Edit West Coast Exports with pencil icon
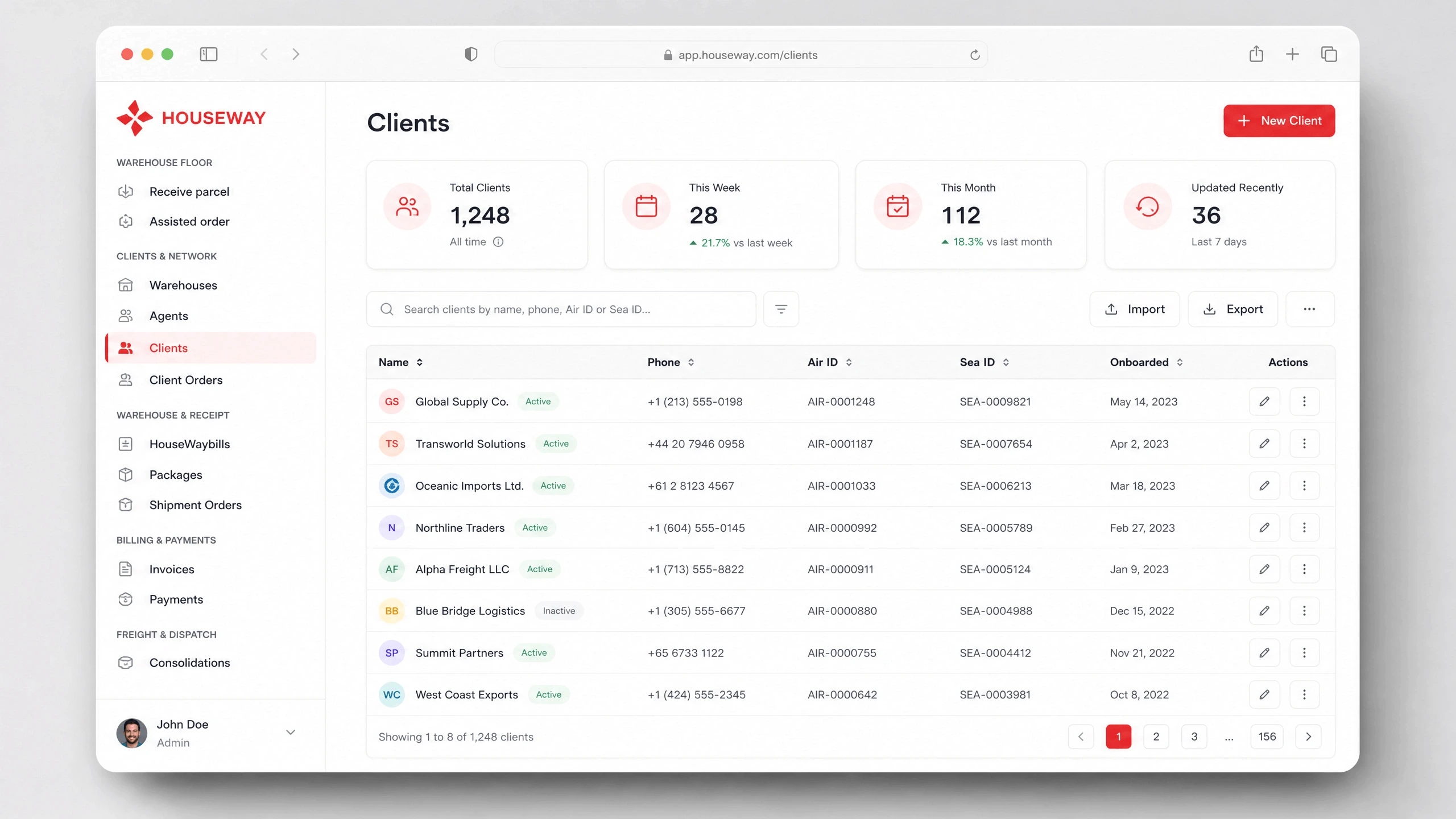1456x819 pixels. 1264,694
